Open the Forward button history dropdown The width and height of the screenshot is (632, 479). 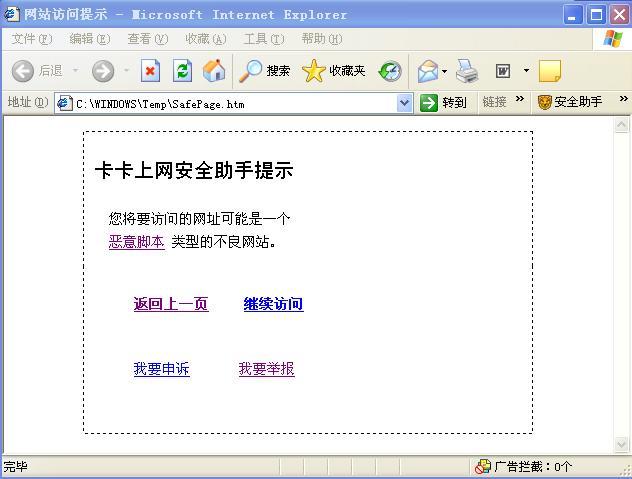click(x=126, y=71)
